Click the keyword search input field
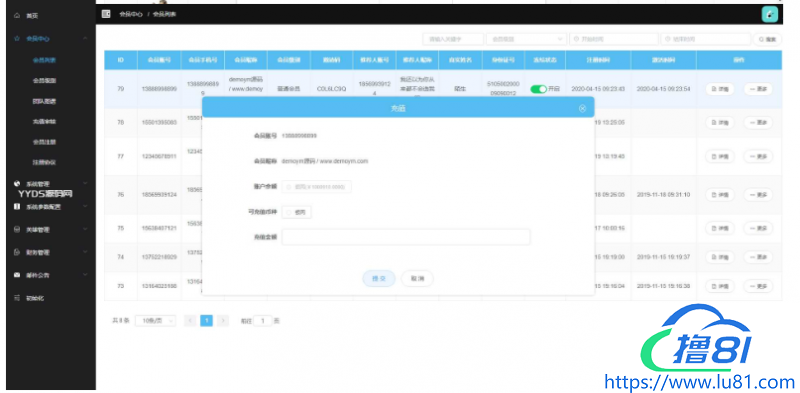 (x=453, y=39)
